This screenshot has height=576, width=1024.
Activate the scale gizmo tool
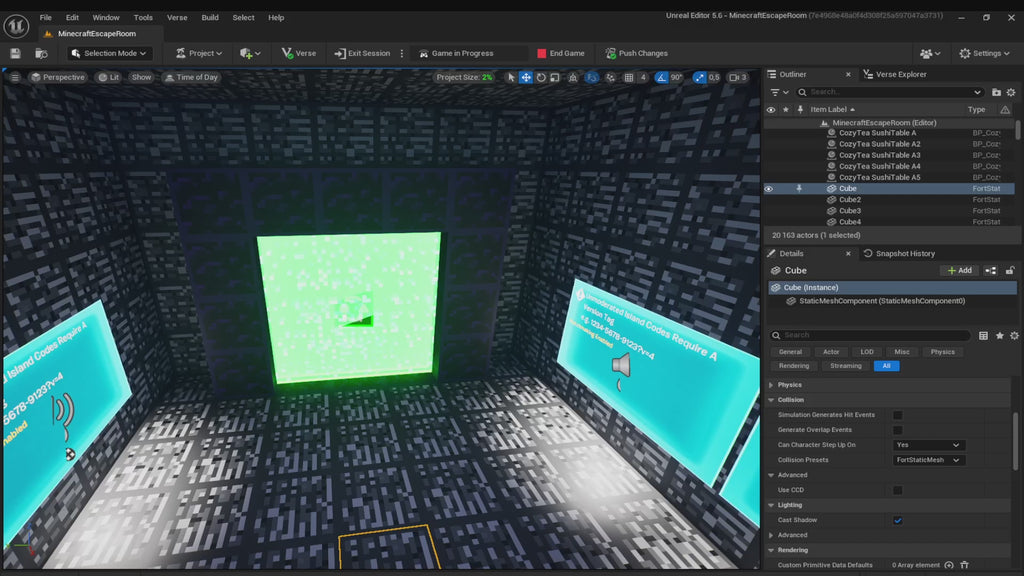[x=554, y=77]
